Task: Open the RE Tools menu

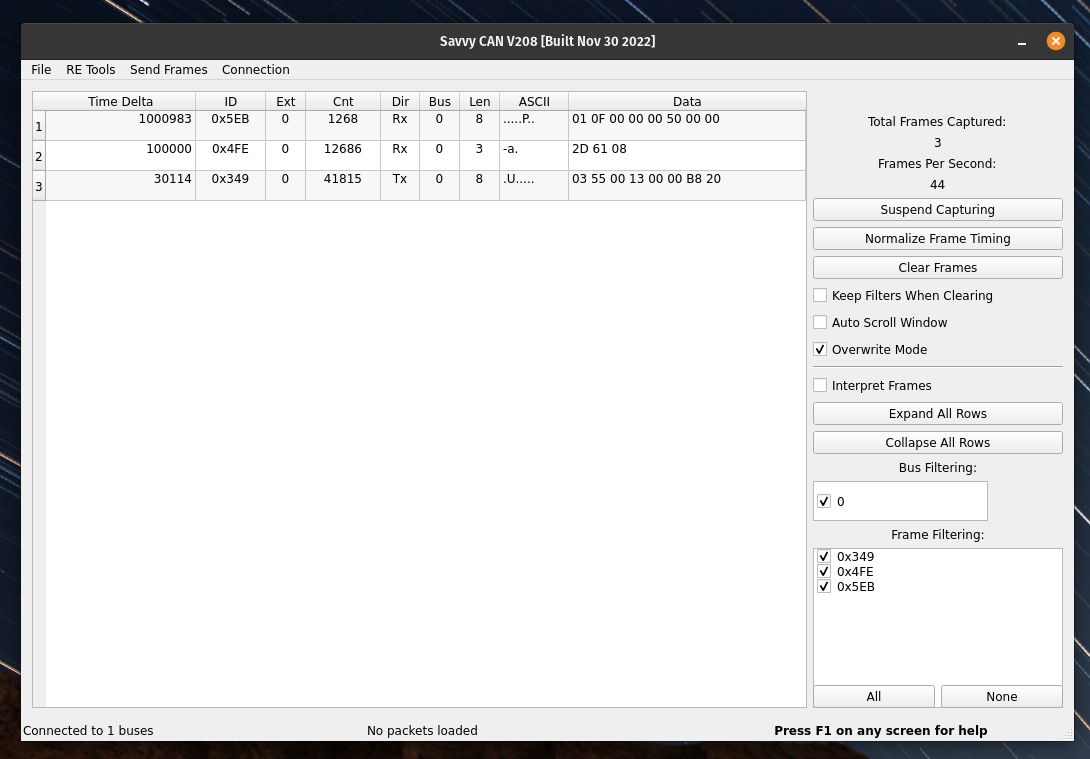Action: point(90,70)
